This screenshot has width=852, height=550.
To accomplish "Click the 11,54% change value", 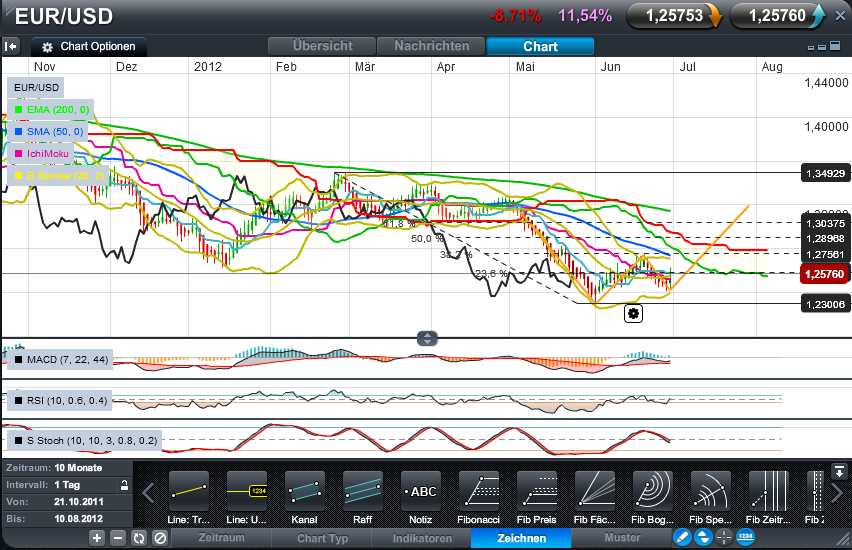I will click(x=585, y=16).
